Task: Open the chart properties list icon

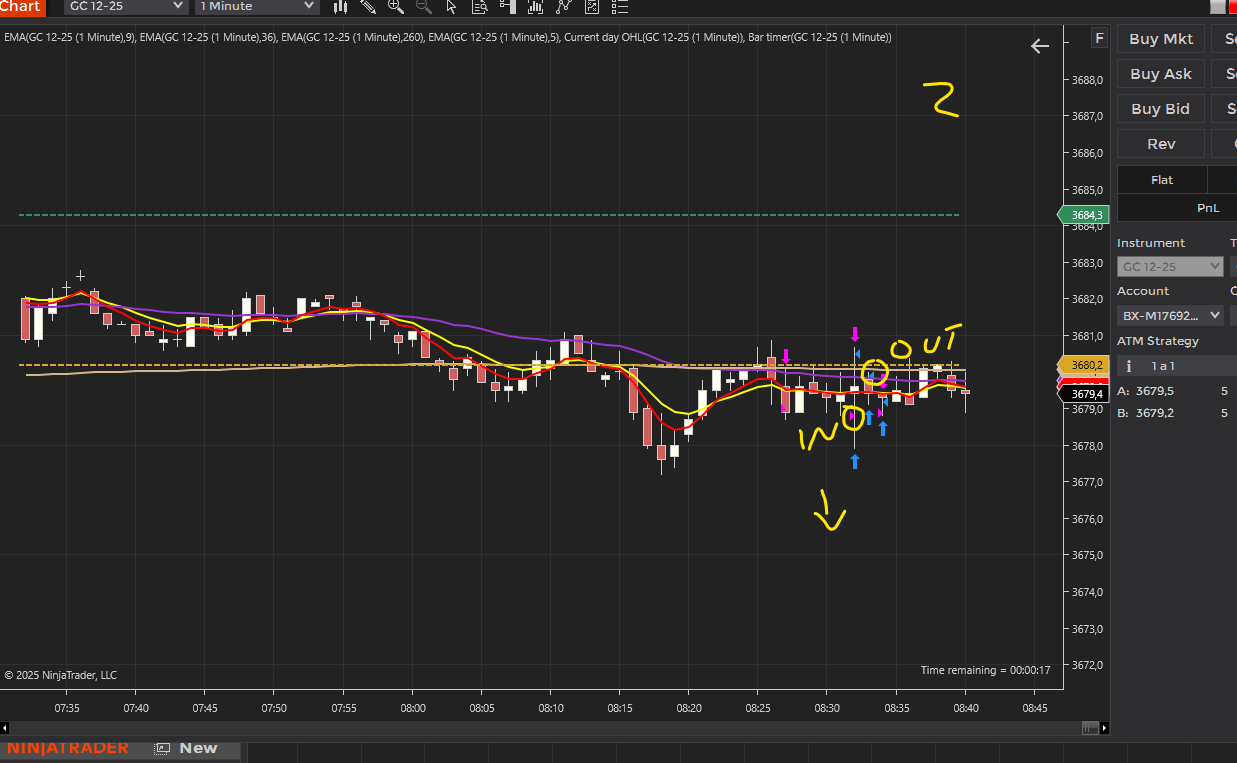Action: (x=620, y=6)
